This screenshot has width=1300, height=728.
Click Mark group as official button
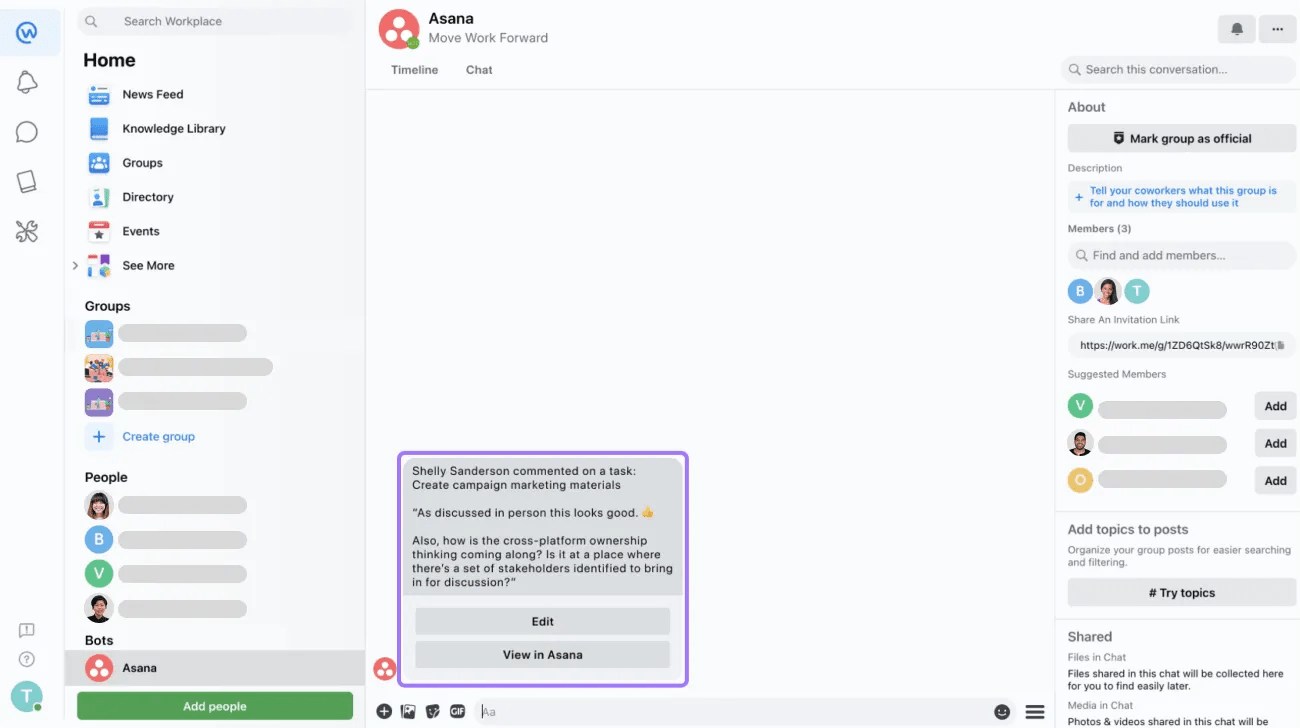click(x=1182, y=139)
